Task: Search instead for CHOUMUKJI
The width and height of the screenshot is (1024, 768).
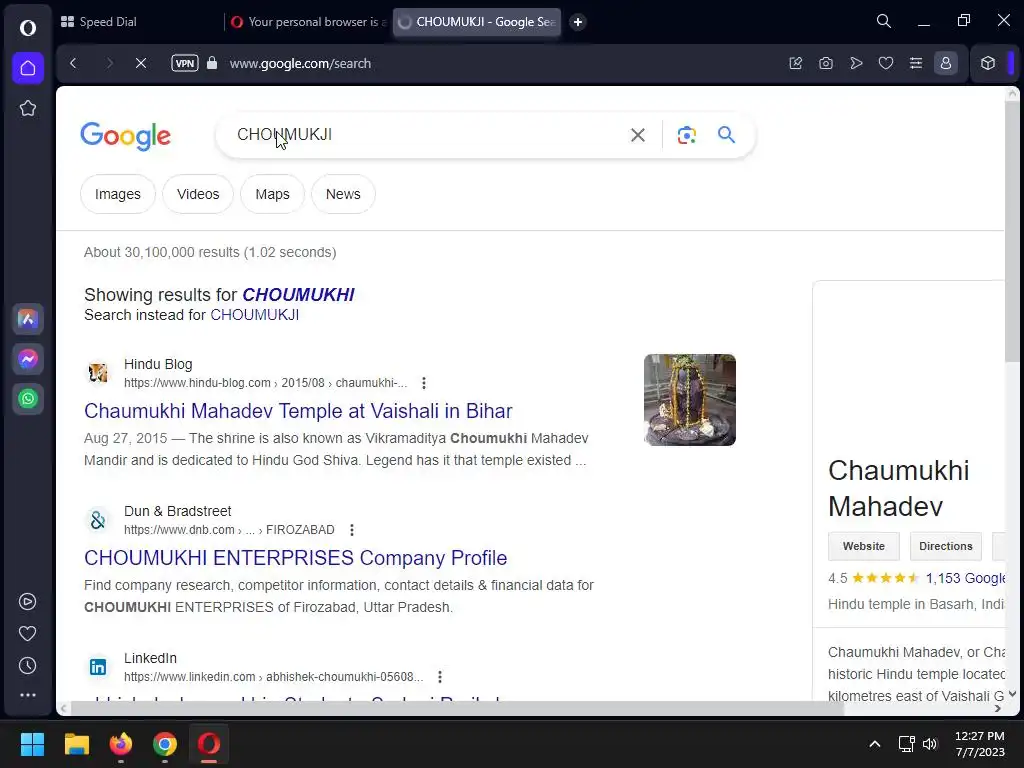Action: point(255,315)
